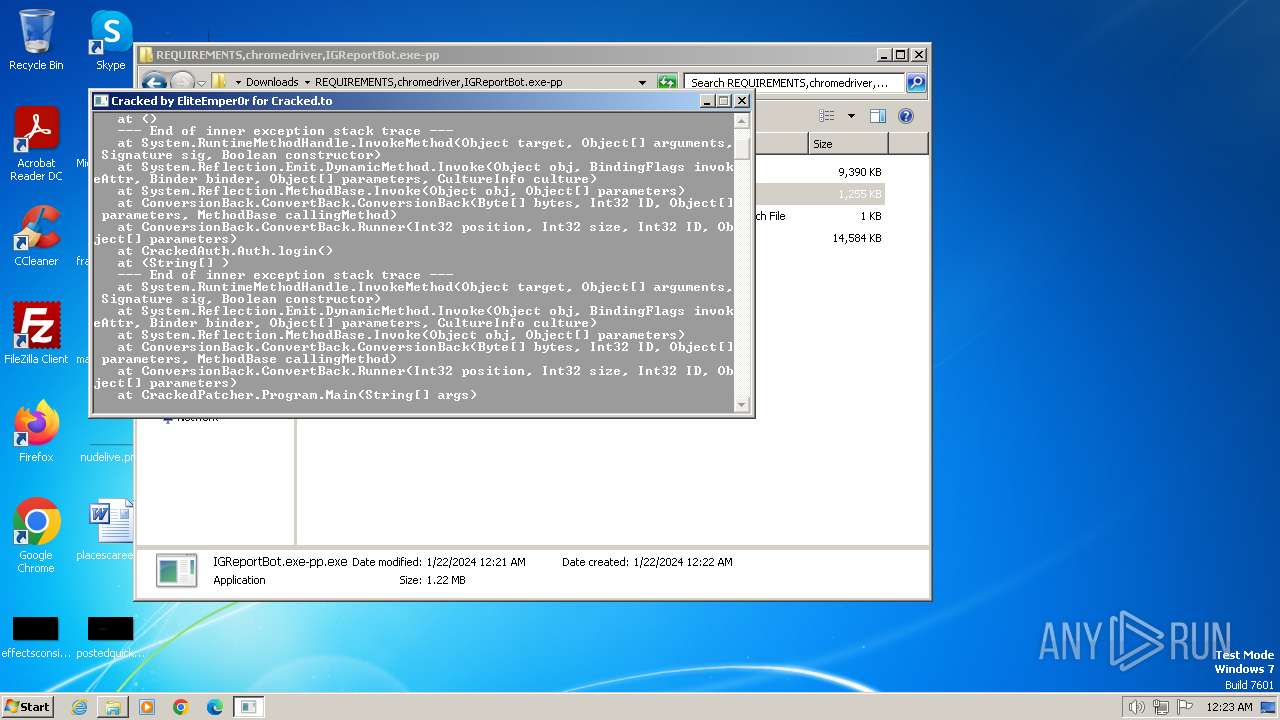Image resolution: width=1280 pixels, height=720 pixels.
Task: Click the Date modified value in details pane
Action: tap(475, 562)
